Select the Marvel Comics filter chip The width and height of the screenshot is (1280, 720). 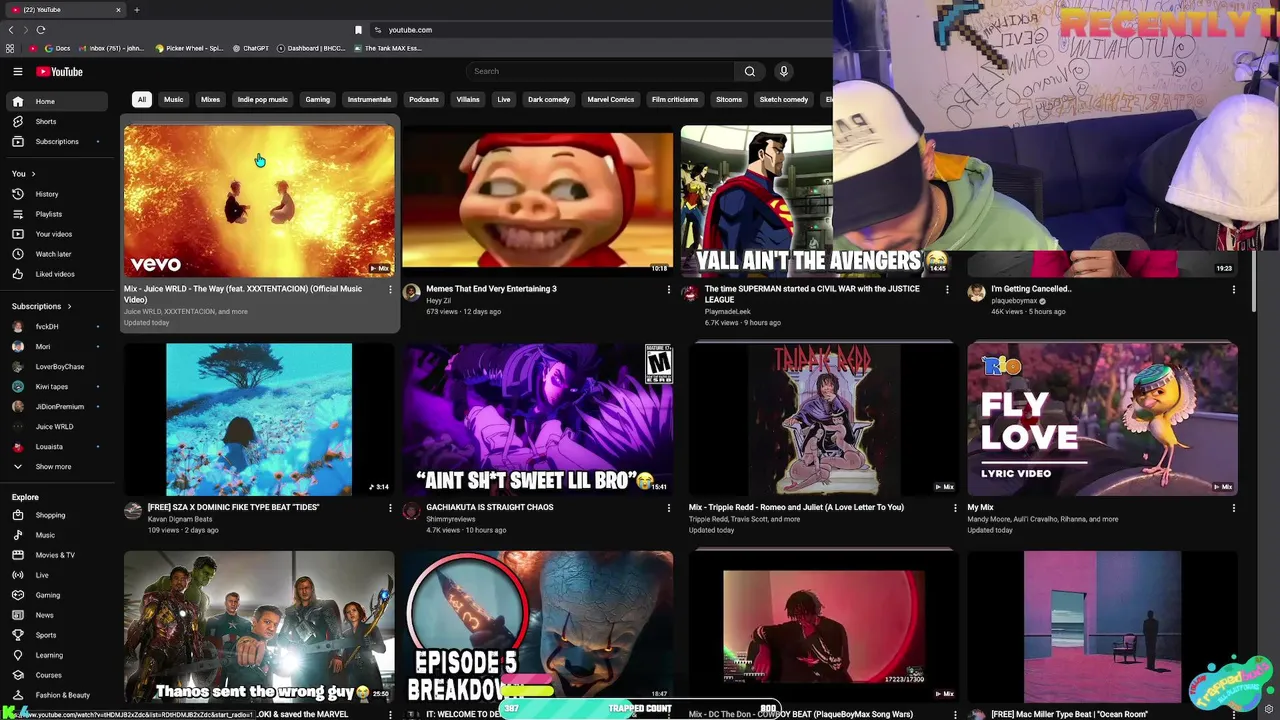coord(610,99)
